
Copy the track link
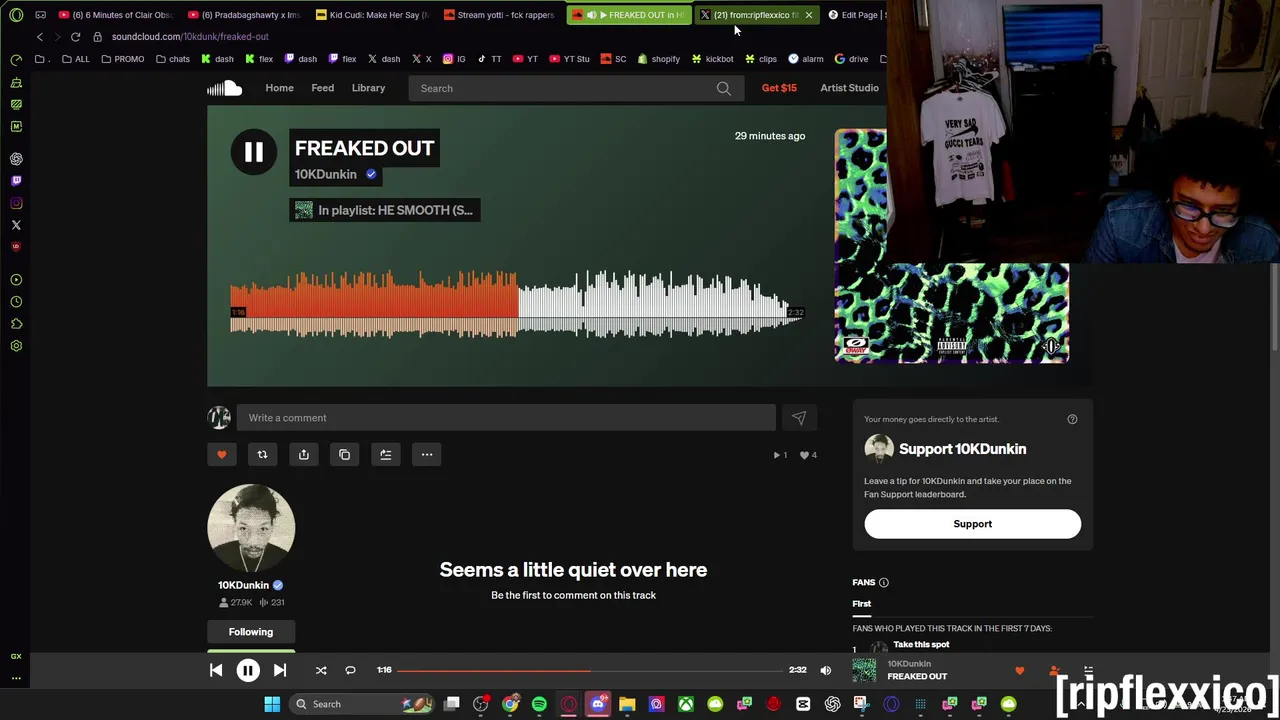click(345, 455)
